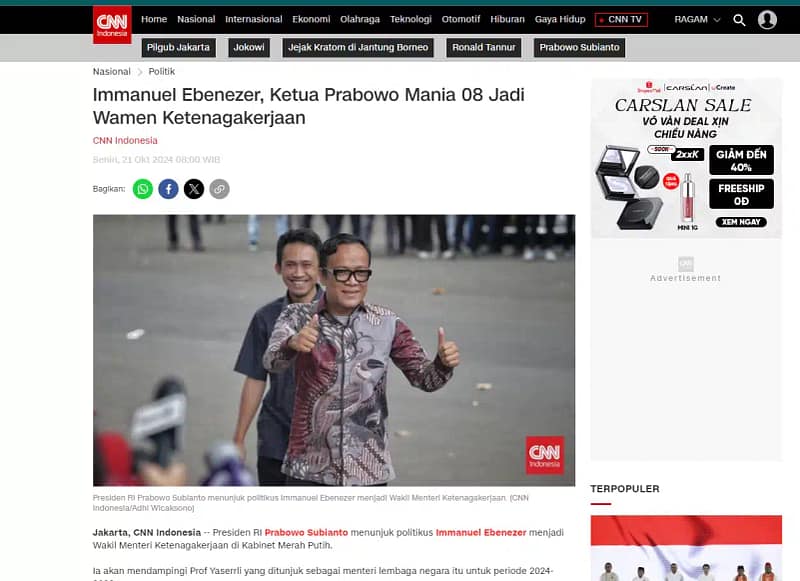
Task: Open the search magnifier icon
Action: (x=739, y=20)
